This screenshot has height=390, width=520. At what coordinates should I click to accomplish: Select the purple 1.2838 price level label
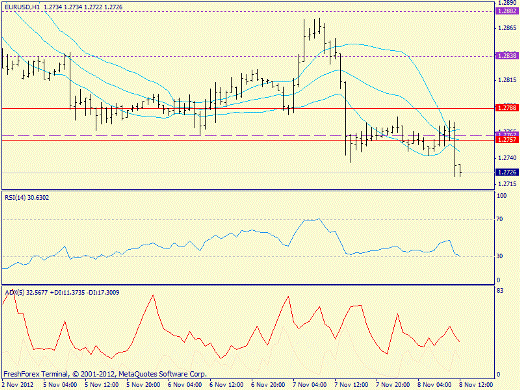click(x=507, y=56)
